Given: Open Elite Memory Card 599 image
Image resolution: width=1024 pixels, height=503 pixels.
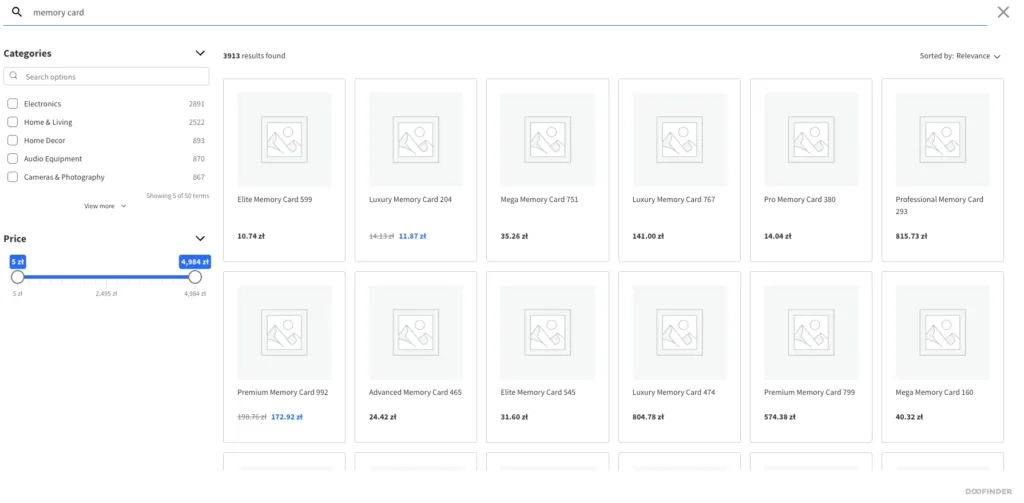Looking at the screenshot, I should point(284,139).
